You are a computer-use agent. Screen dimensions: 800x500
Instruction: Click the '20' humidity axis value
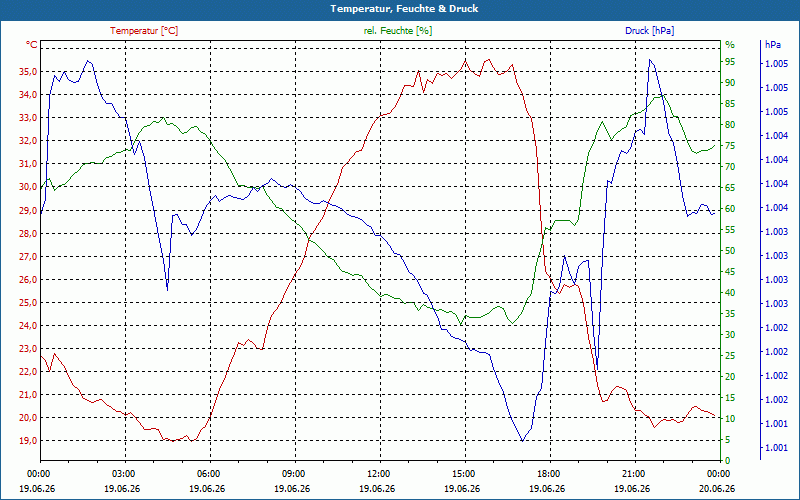click(730, 377)
